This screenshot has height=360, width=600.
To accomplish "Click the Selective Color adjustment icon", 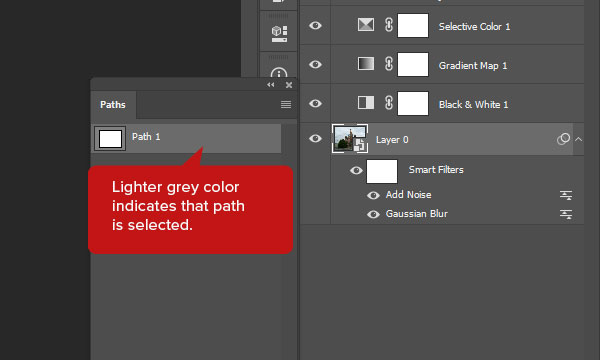I will tap(366, 25).
